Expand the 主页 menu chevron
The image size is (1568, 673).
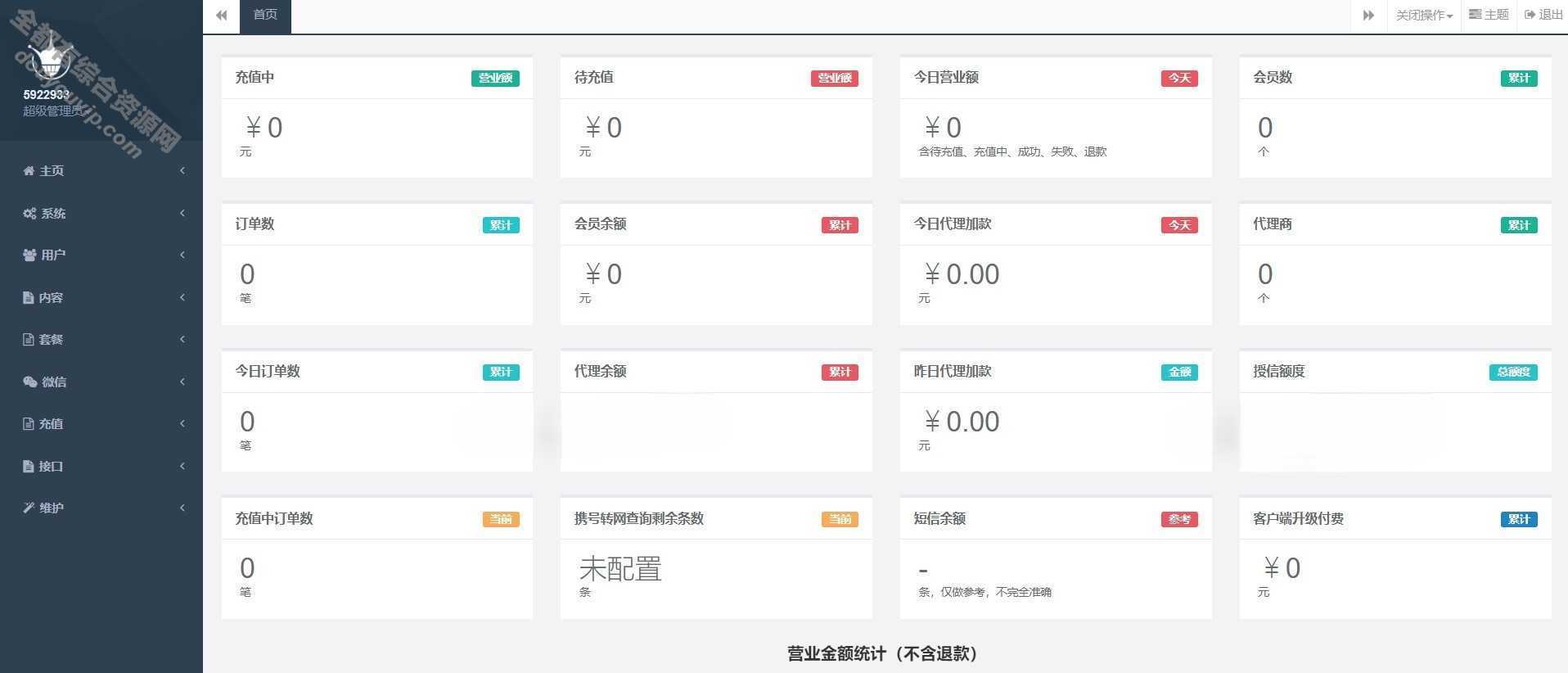(182, 170)
